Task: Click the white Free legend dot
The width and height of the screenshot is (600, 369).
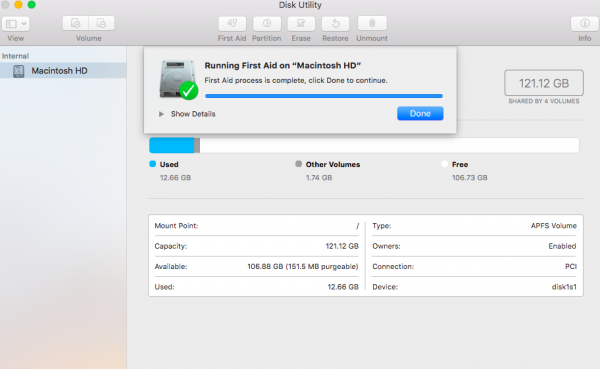Action: pyautogui.click(x=444, y=164)
